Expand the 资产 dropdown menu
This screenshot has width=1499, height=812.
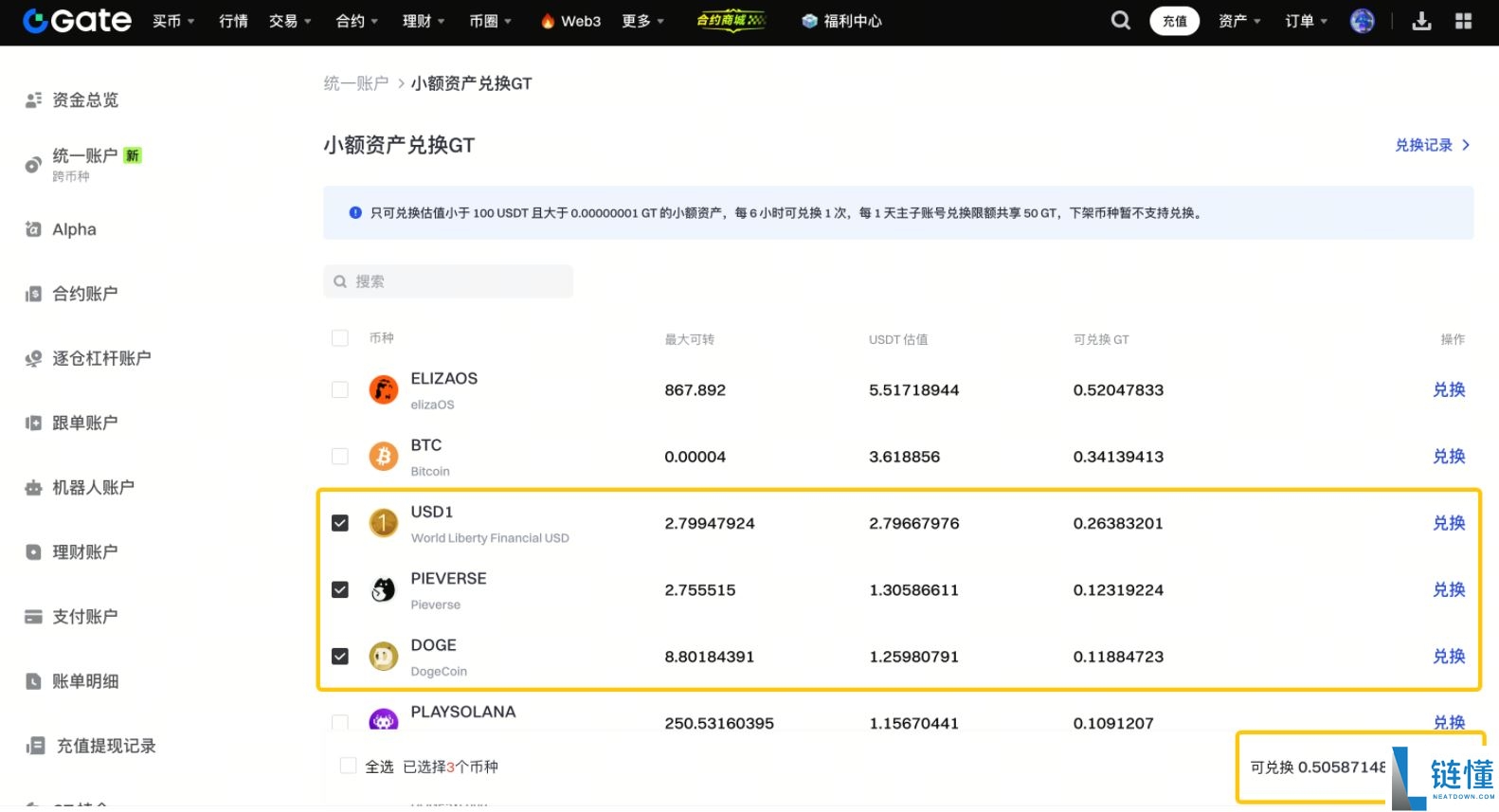pos(1240,21)
